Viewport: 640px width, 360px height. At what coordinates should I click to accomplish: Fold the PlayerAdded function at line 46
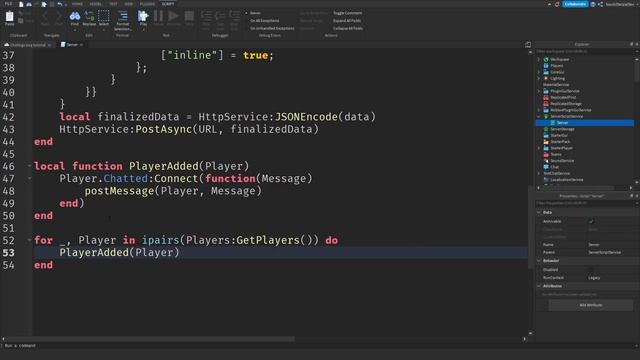[29, 166]
